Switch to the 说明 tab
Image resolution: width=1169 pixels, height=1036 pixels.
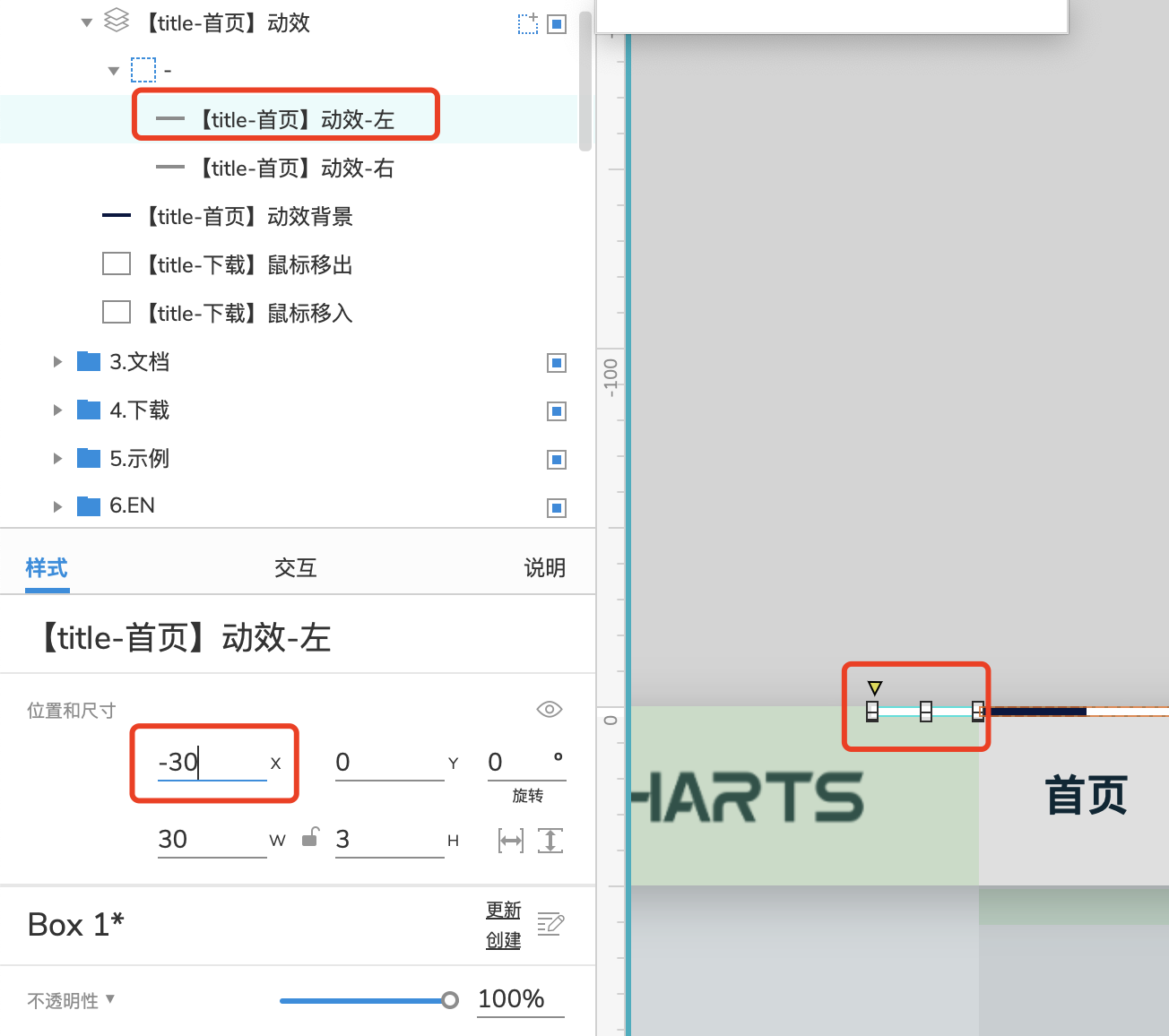[x=545, y=568]
